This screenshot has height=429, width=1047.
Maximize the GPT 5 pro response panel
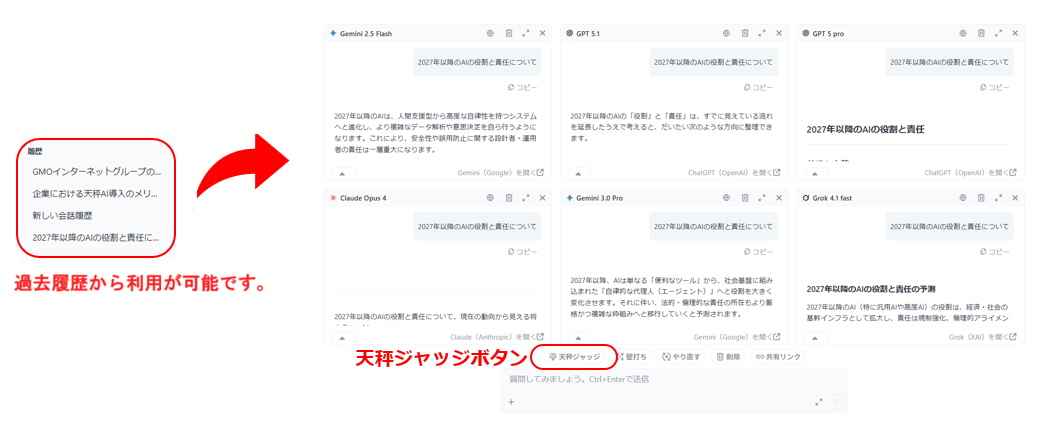pos(998,33)
